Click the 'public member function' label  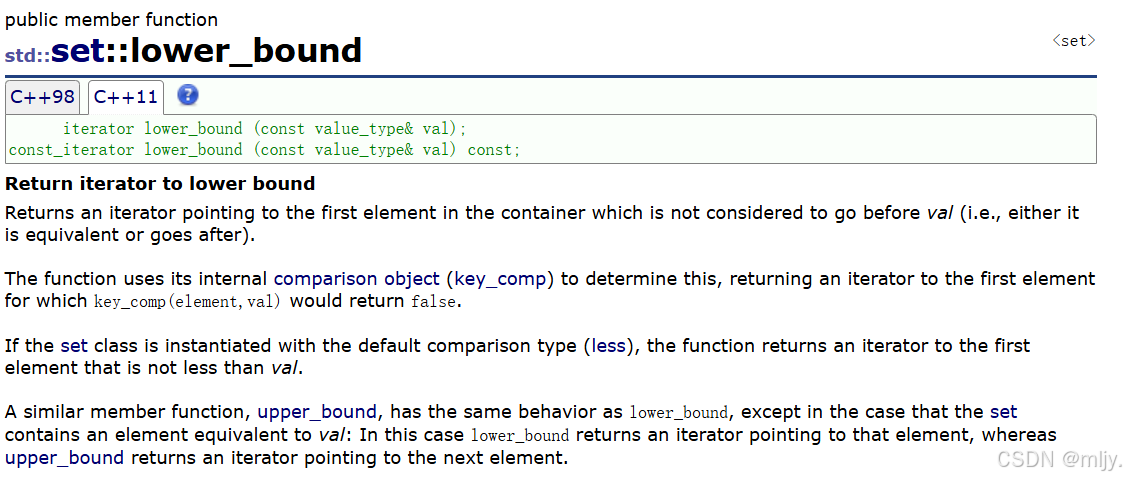point(111,19)
